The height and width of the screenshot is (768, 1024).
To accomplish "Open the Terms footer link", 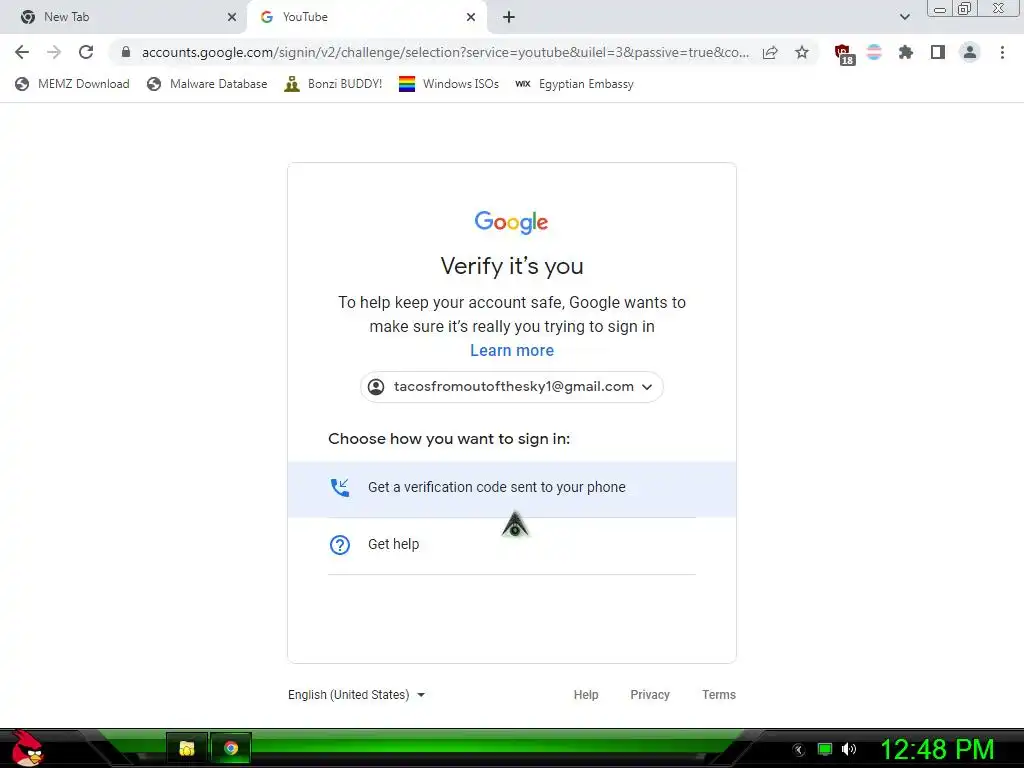I will click(x=718, y=695).
